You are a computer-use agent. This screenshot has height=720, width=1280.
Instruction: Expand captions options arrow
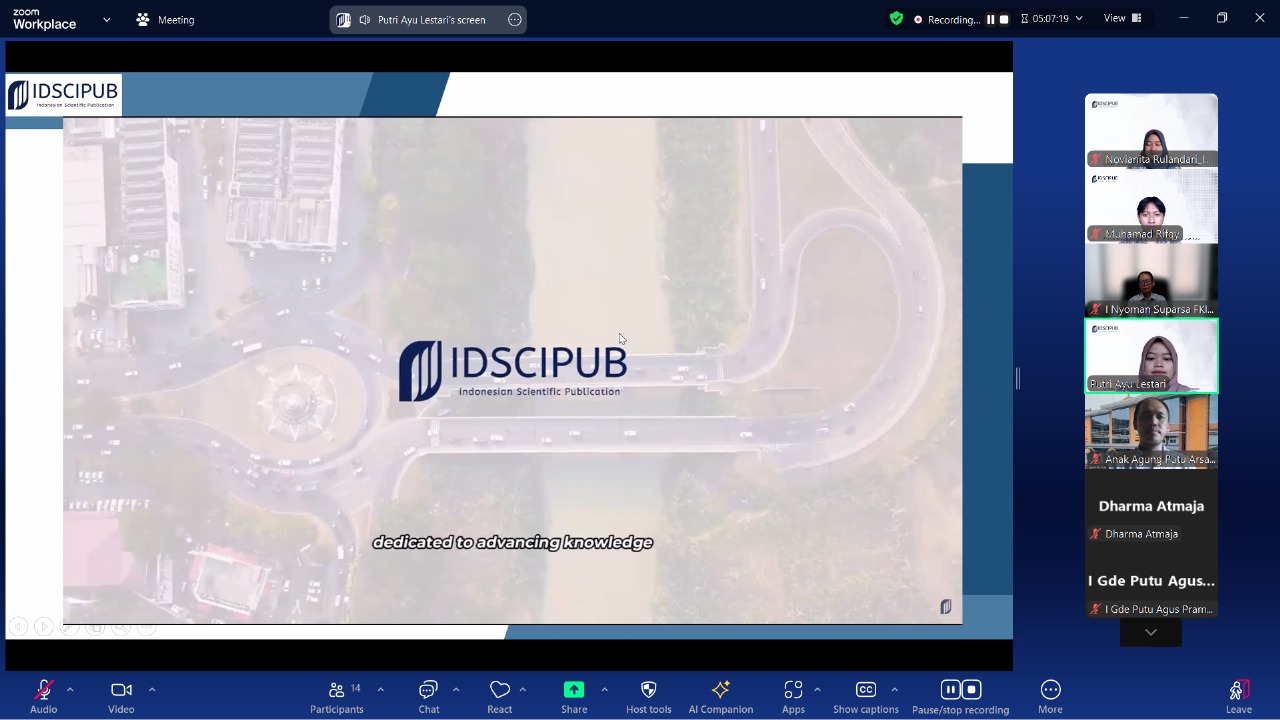coord(894,689)
